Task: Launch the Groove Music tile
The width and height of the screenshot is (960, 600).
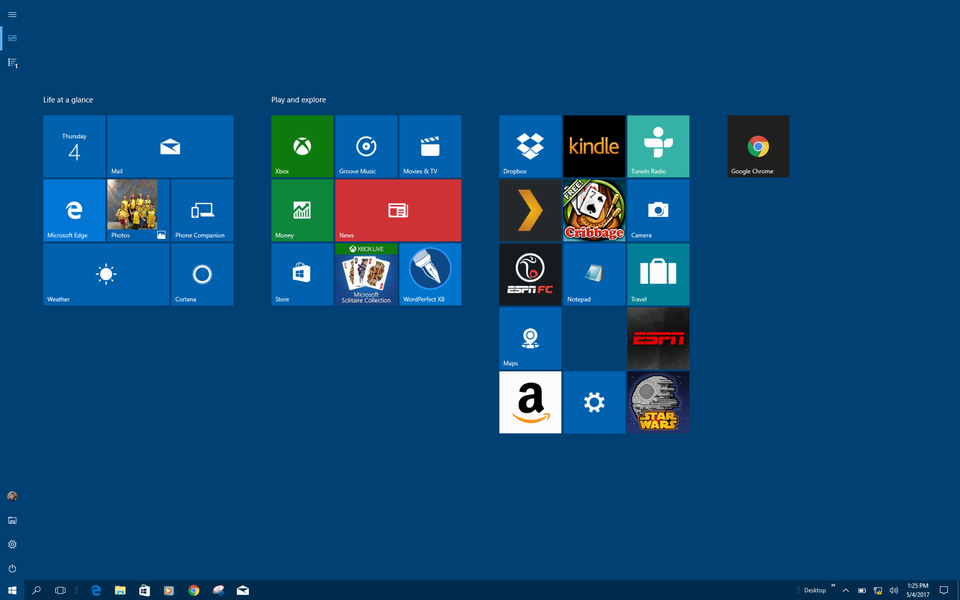Action: [366, 146]
